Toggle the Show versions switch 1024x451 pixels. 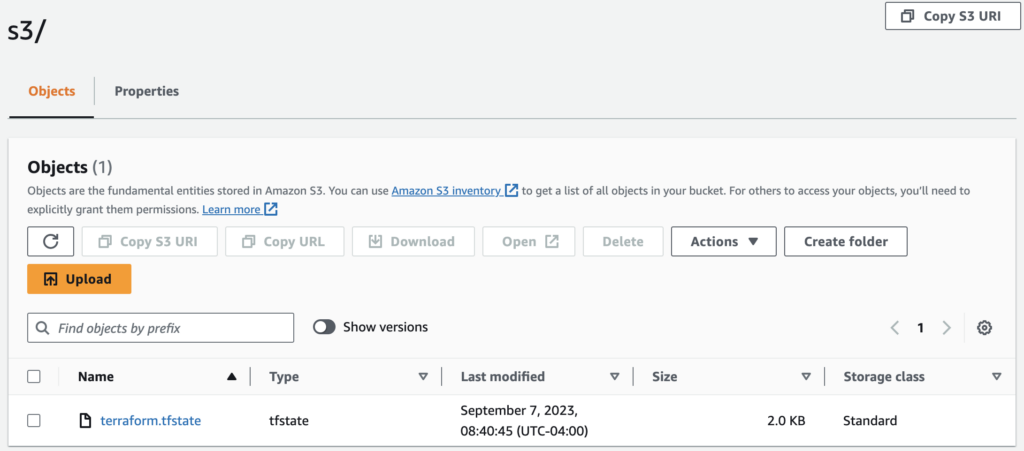[324, 327]
